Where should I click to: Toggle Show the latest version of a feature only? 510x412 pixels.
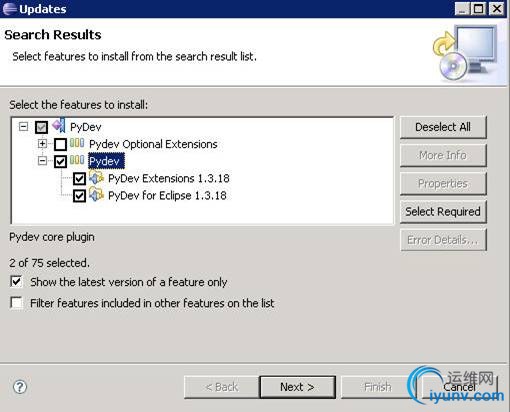point(16,282)
